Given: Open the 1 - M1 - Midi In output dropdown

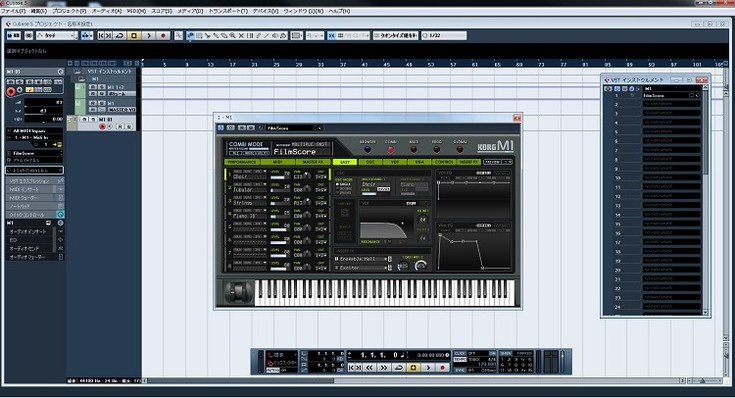Looking at the screenshot, I should [x=34, y=137].
